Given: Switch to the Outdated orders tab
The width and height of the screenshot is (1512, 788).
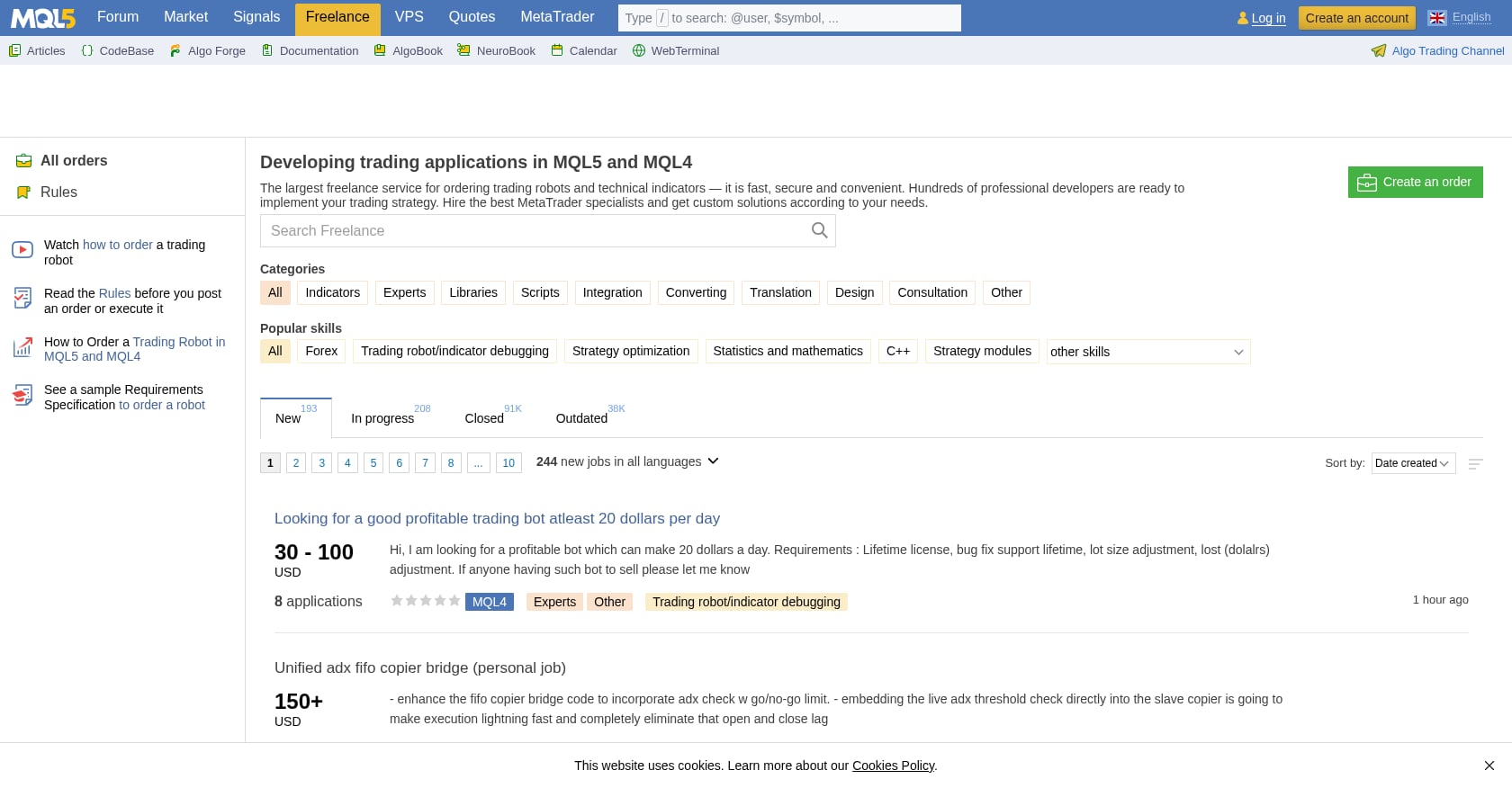Looking at the screenshot, I should coord(581,418).
